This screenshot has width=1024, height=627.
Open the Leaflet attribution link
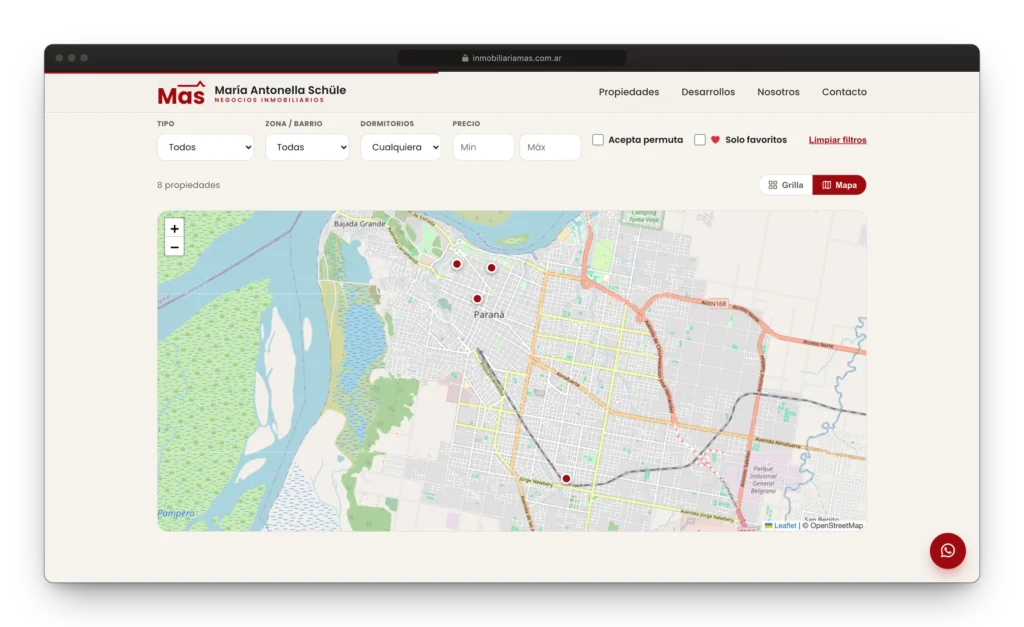pos(785,526)
